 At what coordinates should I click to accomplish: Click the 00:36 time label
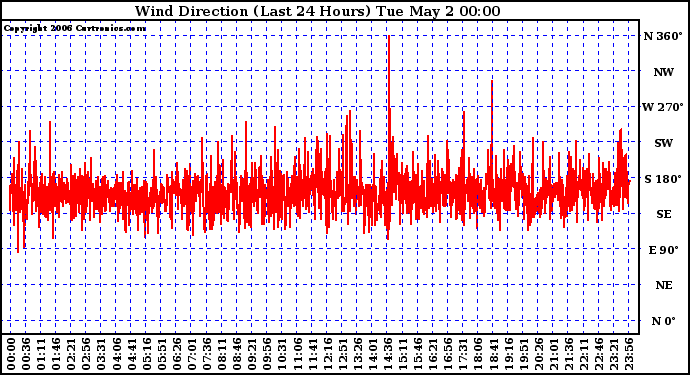point(26,354)
